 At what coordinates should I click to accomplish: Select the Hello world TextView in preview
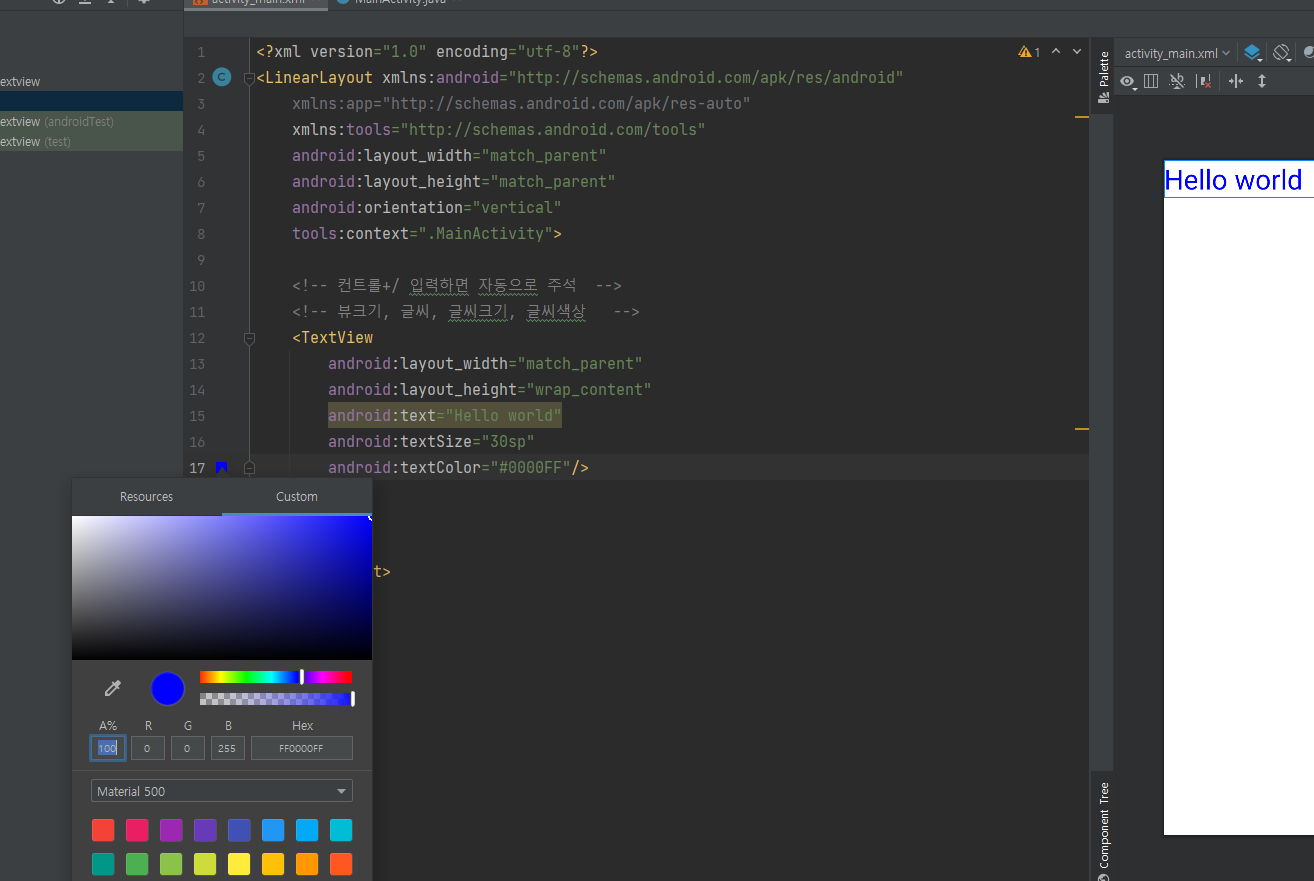[1238, 180]
